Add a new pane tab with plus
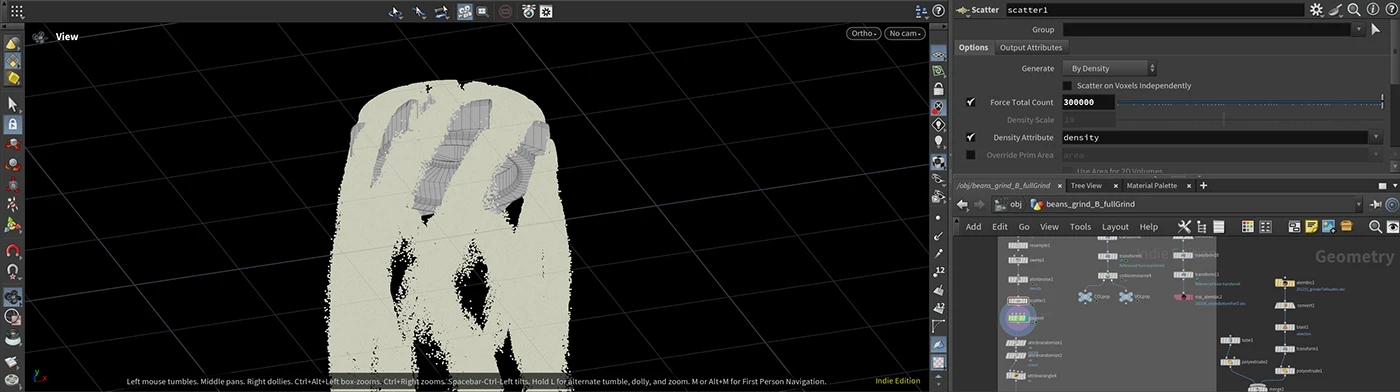The width and height of the screenshot is (1400, 392). (x=1203, y=185)
